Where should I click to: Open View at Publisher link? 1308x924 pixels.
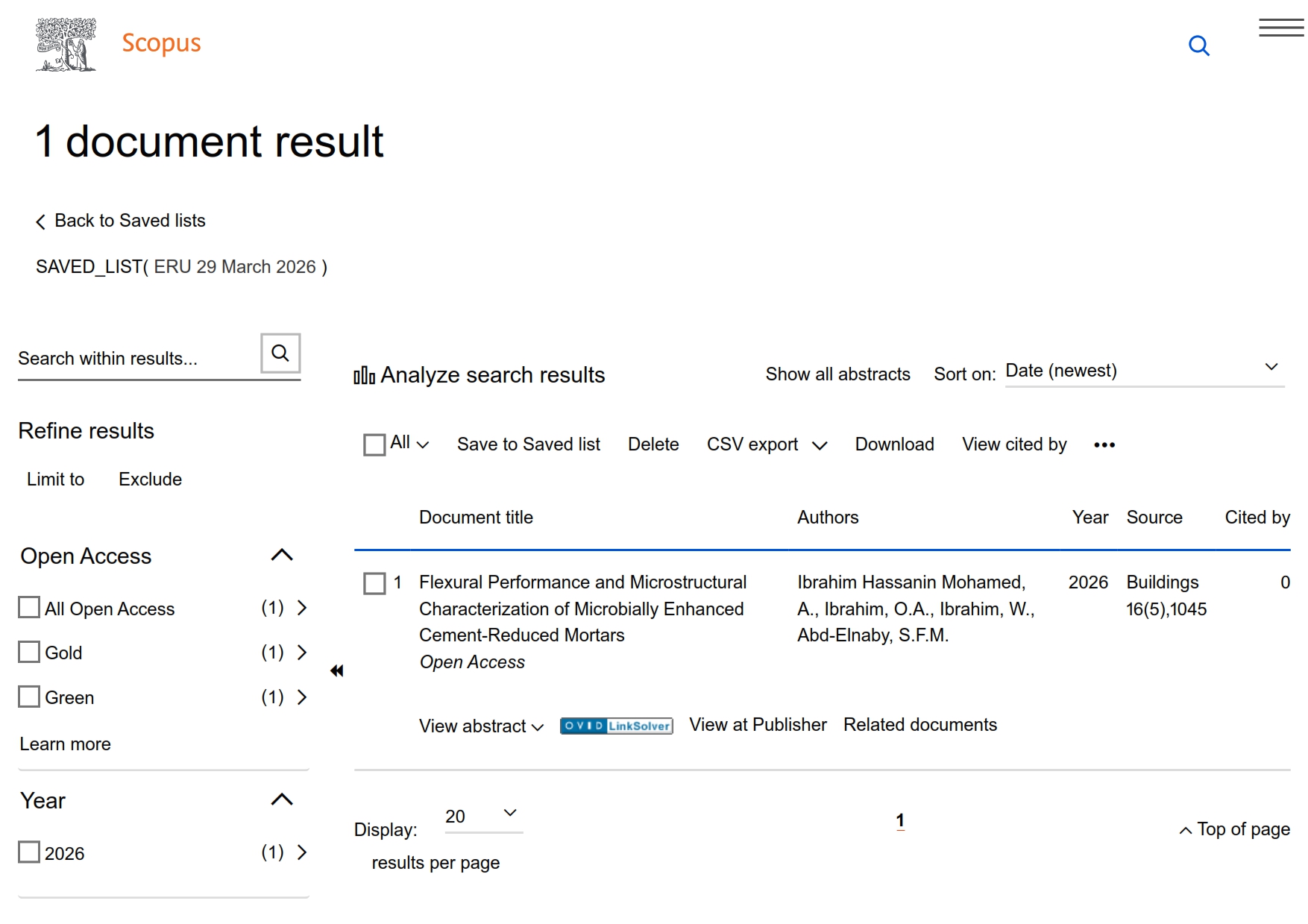pos(758,725)
